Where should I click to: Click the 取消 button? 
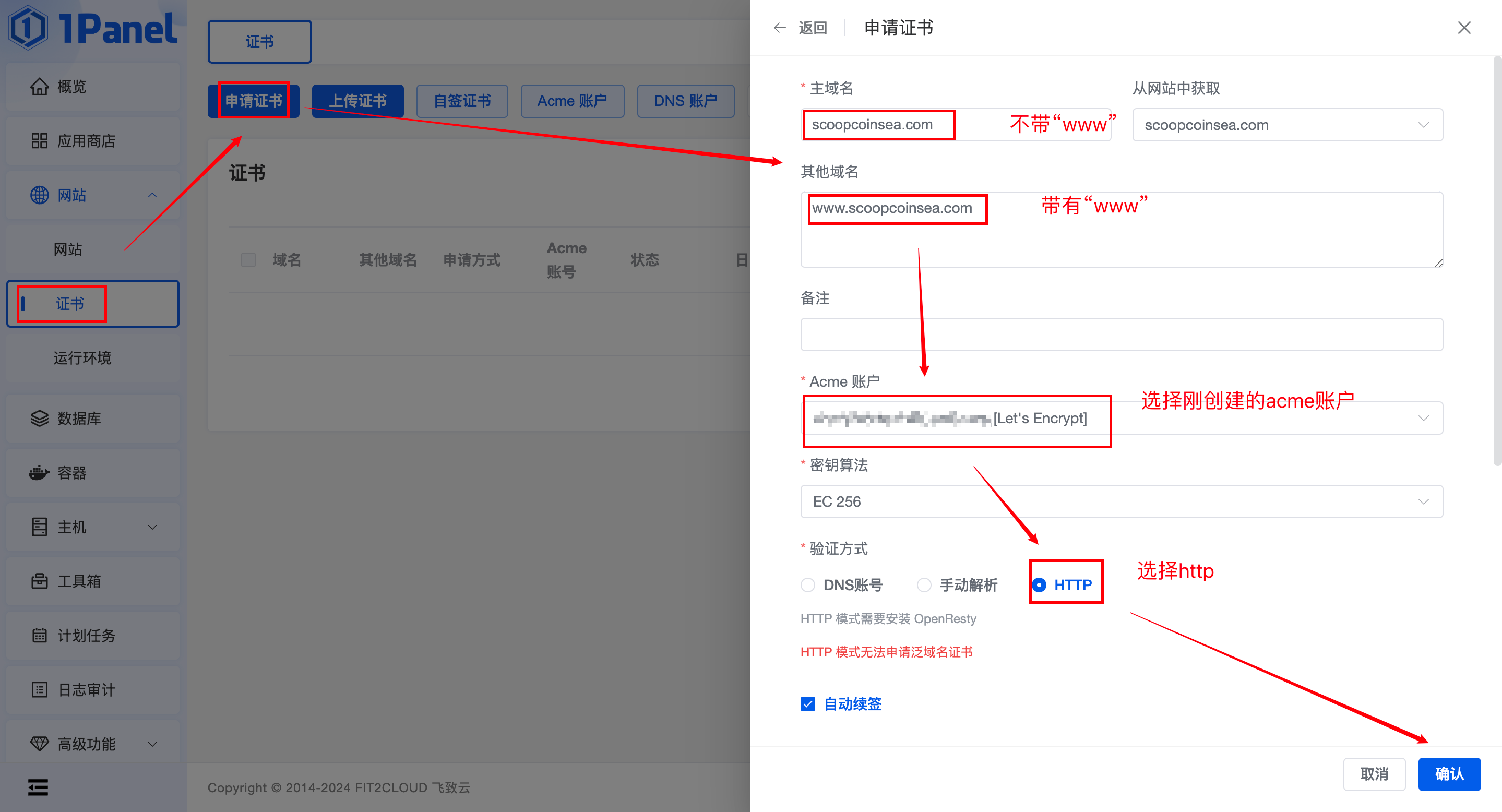pyautogui.click(x=1374, y=774)
